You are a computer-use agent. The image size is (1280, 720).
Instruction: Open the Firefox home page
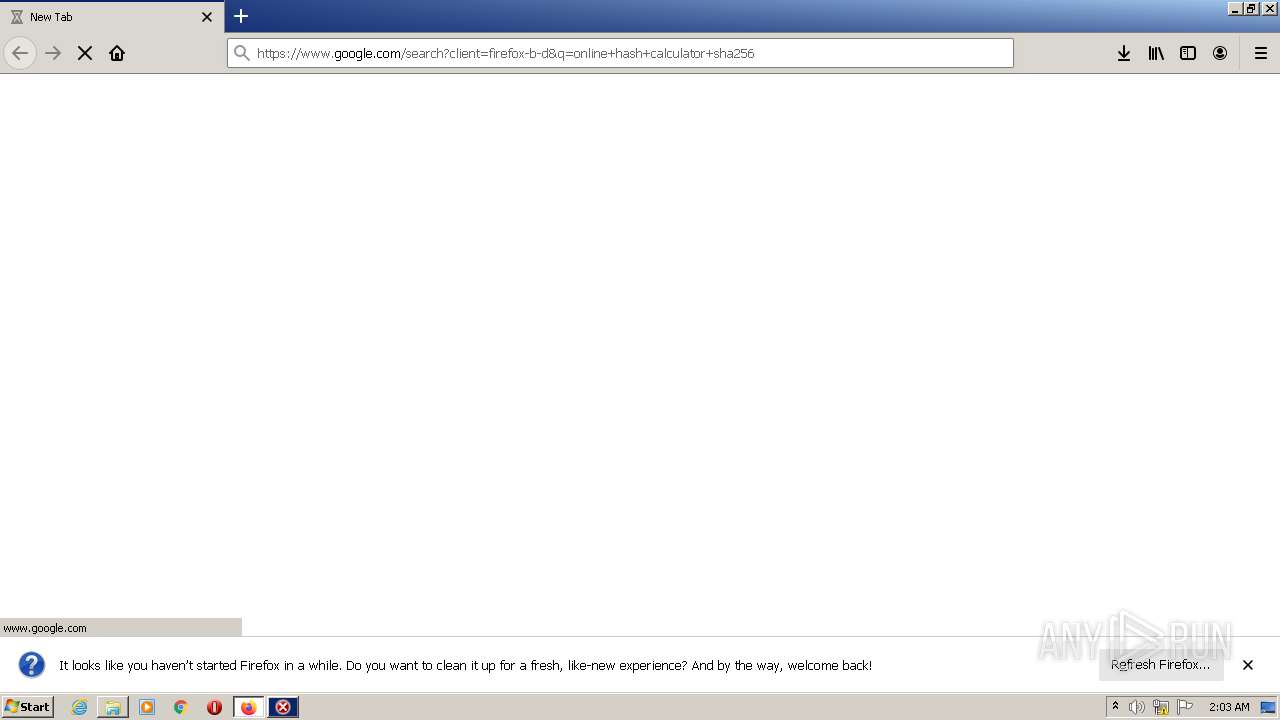click(117, 53)
